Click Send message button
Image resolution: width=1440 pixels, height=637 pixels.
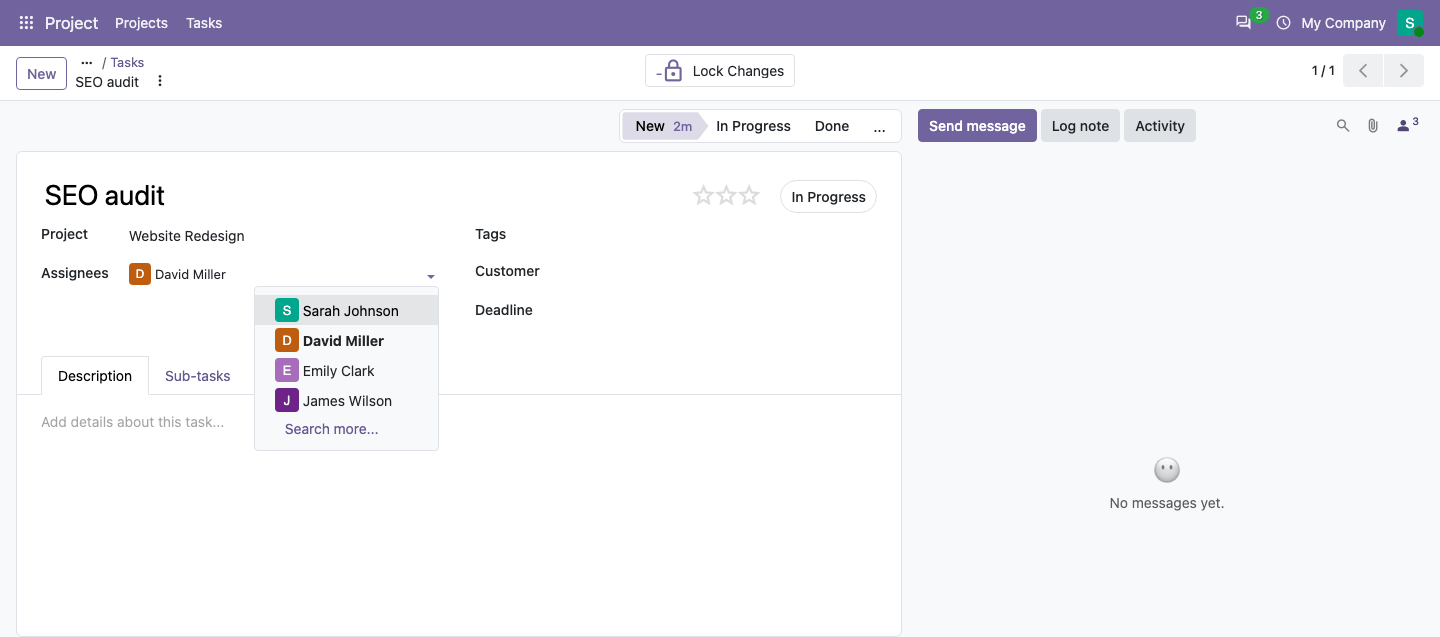[x=977, y=126]
